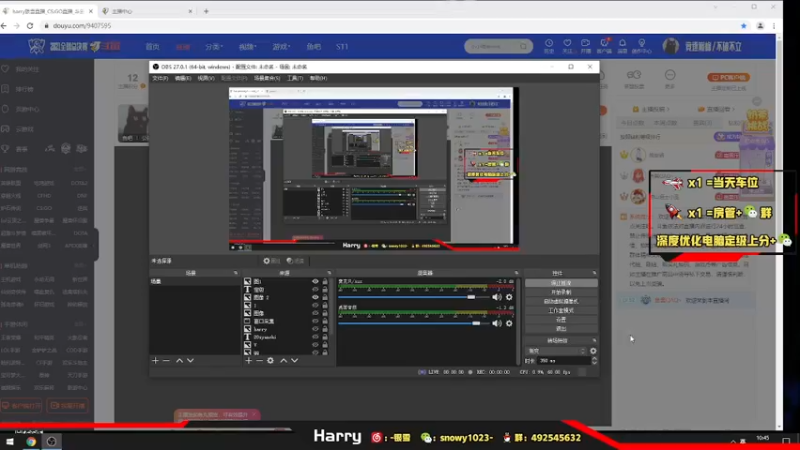The height and width of the screenshot is (450, 800).
Task: Move the scene down in the Scenes panel
Action: coord(190,361)
